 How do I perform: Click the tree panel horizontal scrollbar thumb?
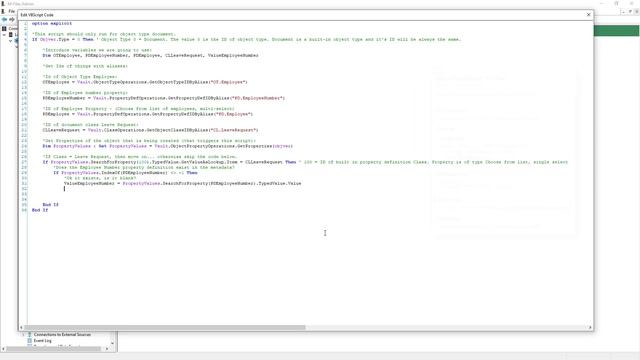tap(53, 349)
